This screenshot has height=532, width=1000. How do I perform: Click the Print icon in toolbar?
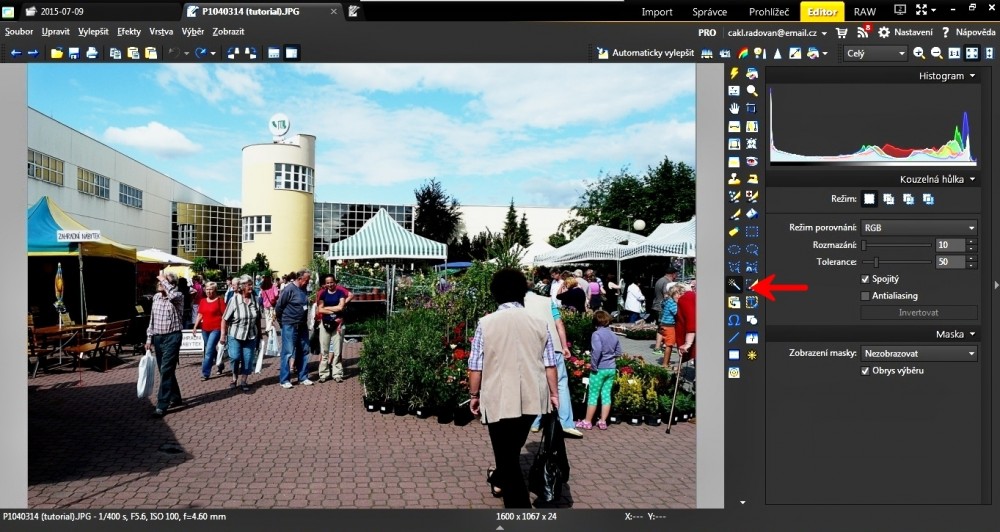tap(92, 53)
